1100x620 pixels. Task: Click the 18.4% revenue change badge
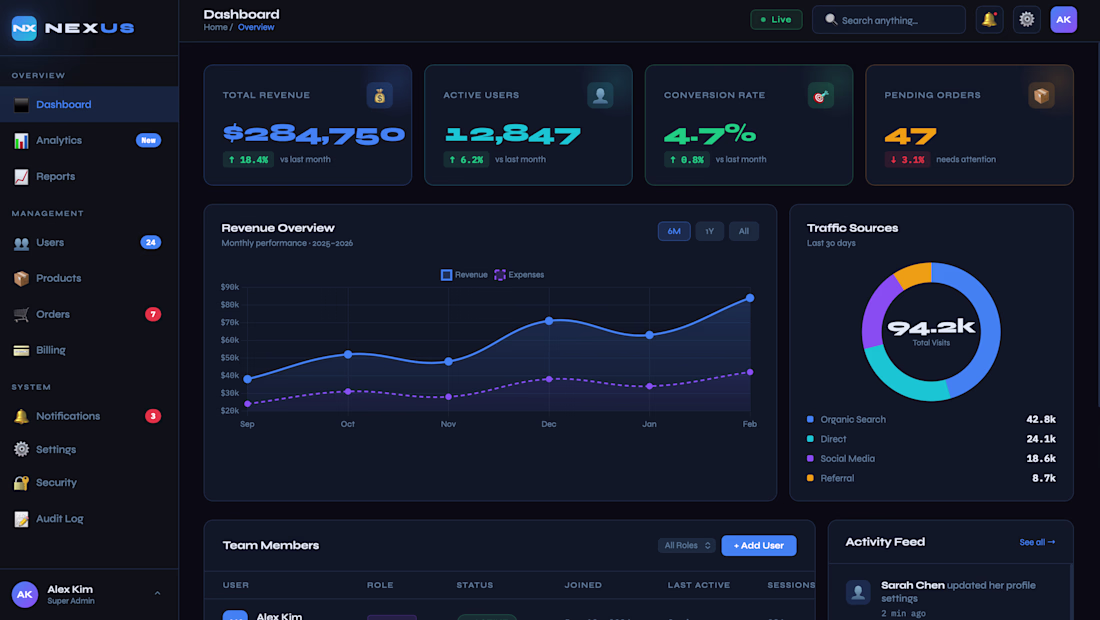pos(248,160)
